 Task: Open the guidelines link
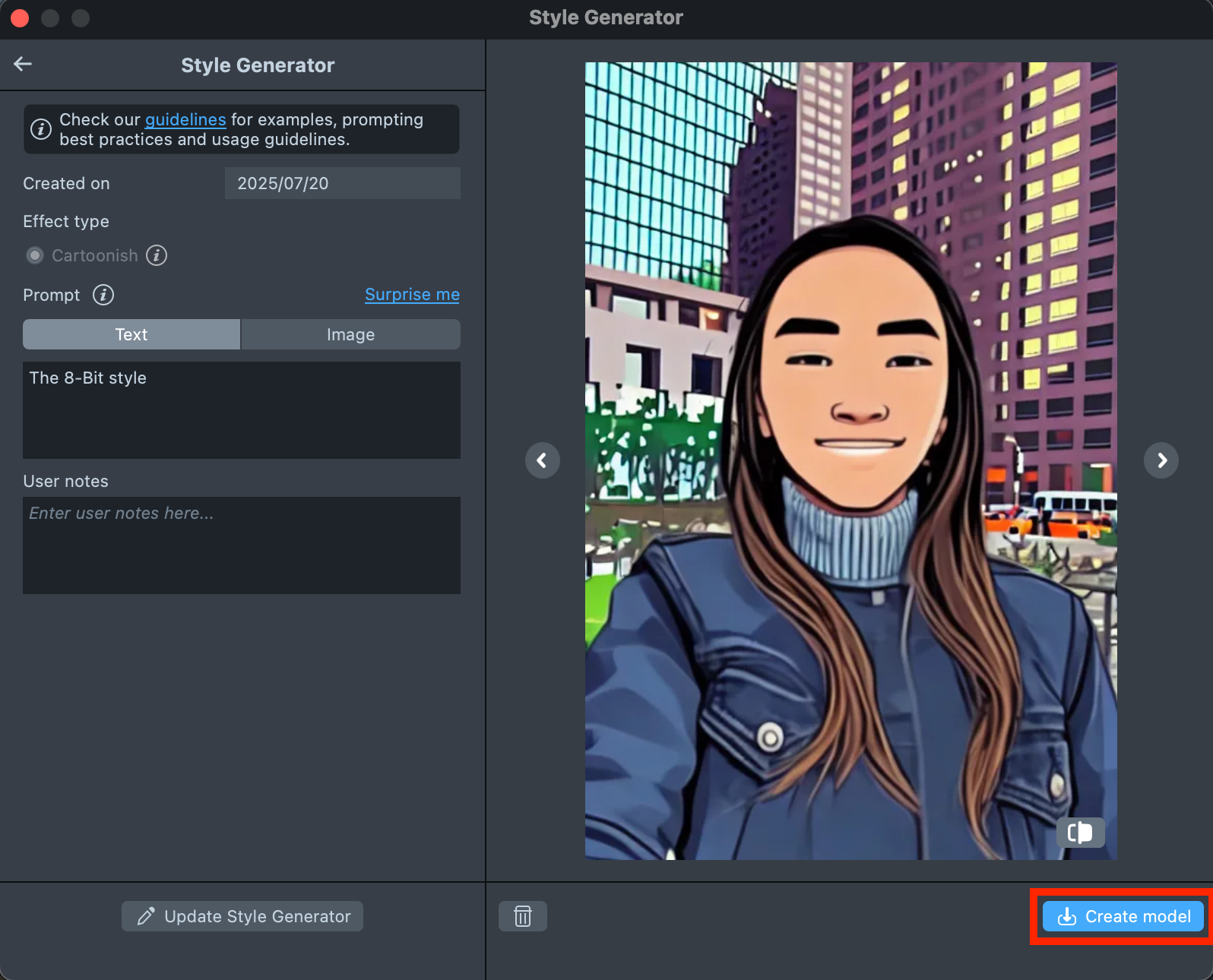tap(185, 120)
